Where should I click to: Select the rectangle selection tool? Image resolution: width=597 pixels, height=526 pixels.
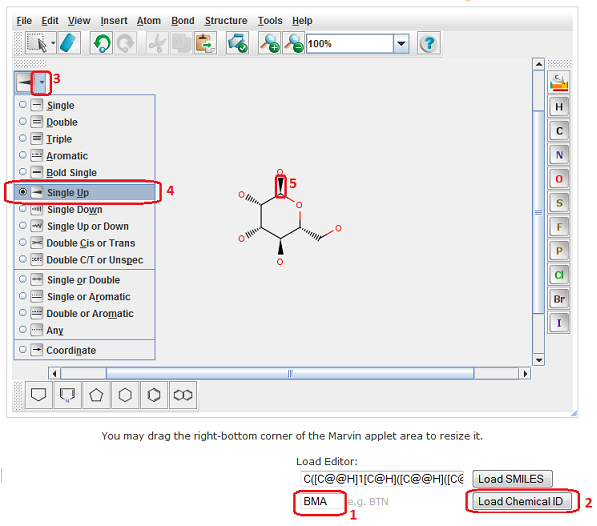coord(37,43)
